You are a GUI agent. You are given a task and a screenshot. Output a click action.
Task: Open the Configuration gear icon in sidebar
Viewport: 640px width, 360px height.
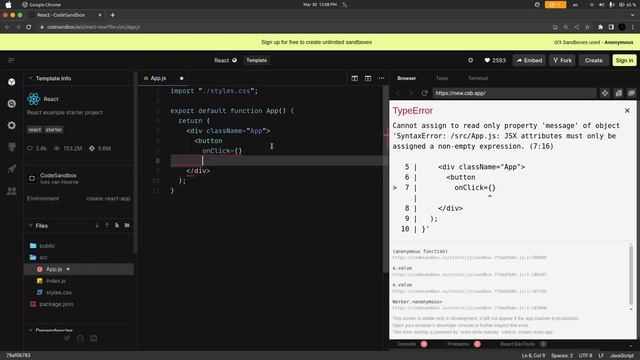[11, 125]
